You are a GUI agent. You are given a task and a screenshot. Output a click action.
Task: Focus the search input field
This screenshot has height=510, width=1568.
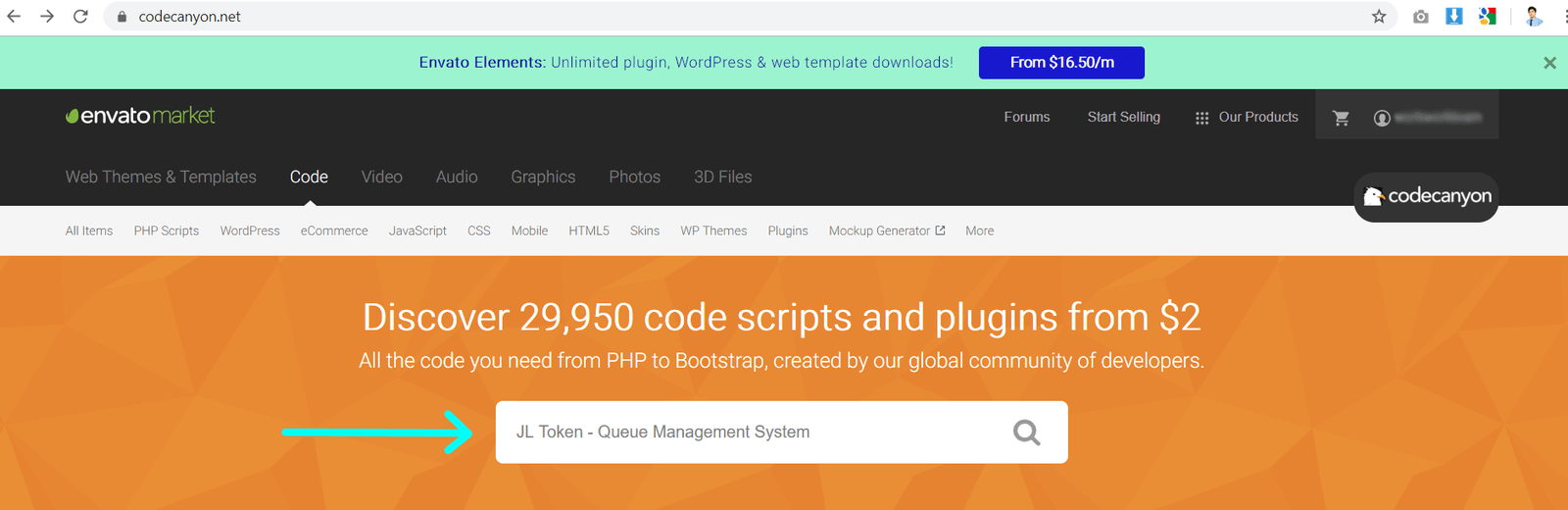point(781,432)
